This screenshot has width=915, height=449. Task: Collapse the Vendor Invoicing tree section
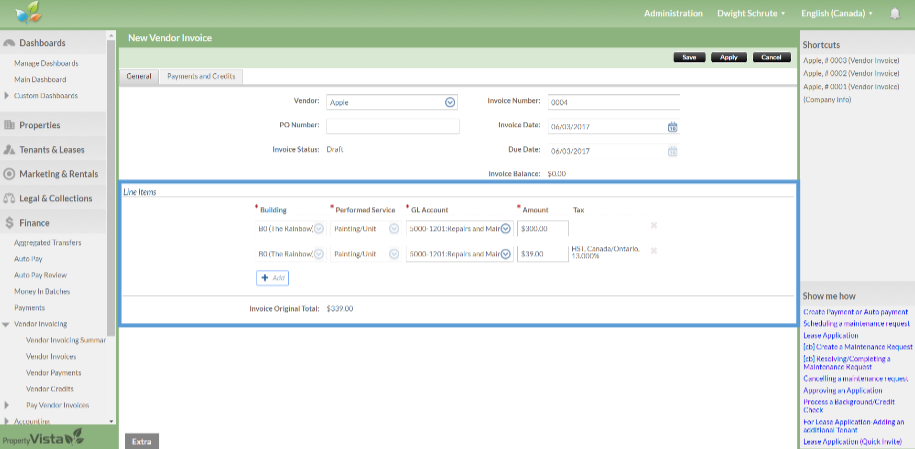[x=7, y=324]
